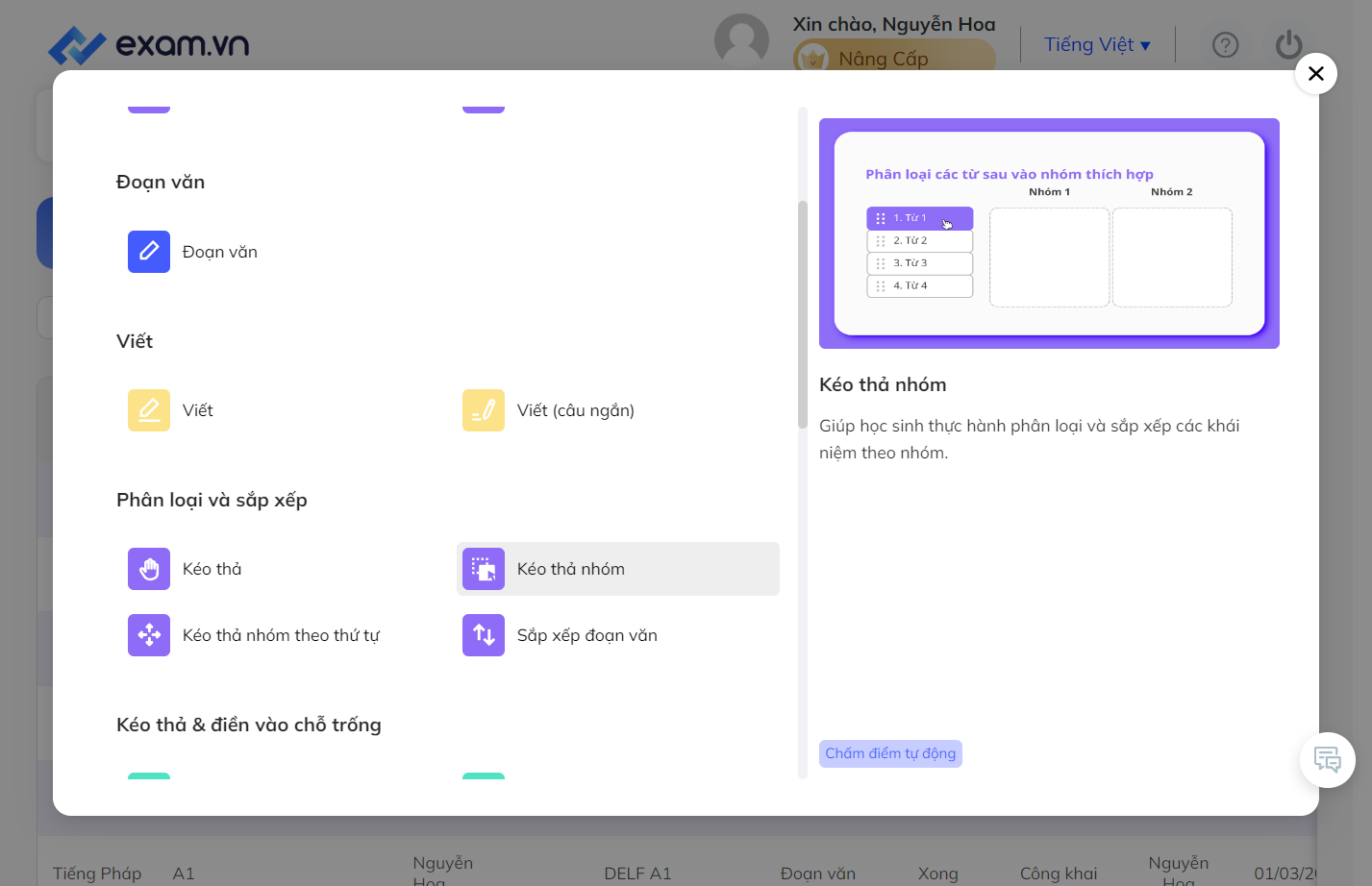Click the question list scrollbar thumb

pyautogui.click(x=803, y=314)
